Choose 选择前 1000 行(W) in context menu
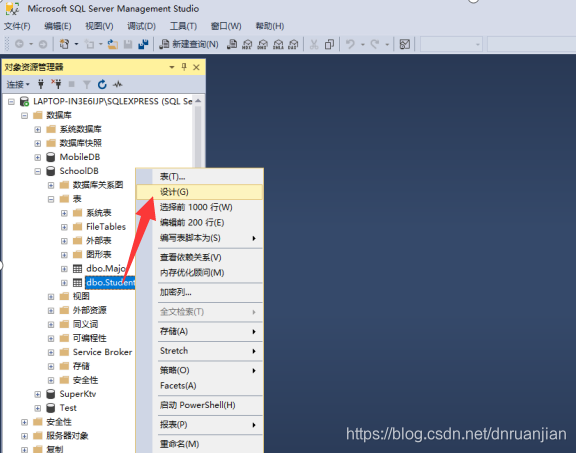576x453 pixels. tap(199, 207)
